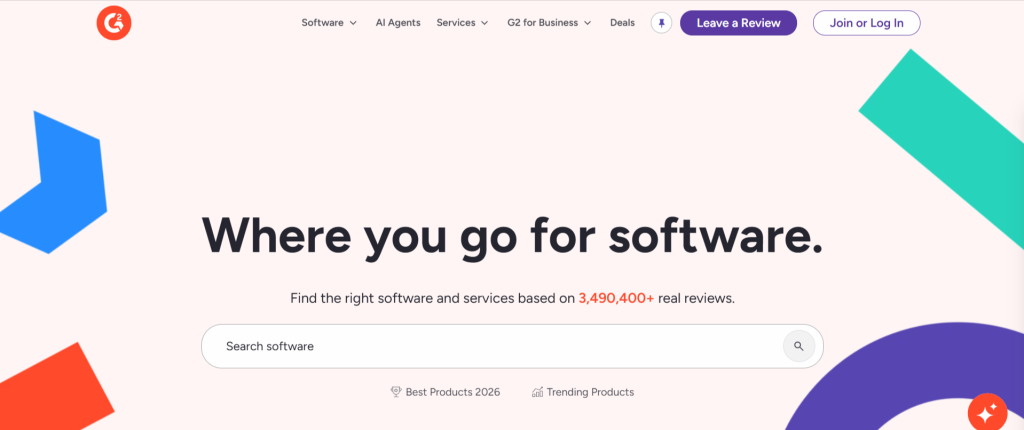Open the G2 logo home link
Viewport: 1024px width, 430px height.
tap(114, 23)
